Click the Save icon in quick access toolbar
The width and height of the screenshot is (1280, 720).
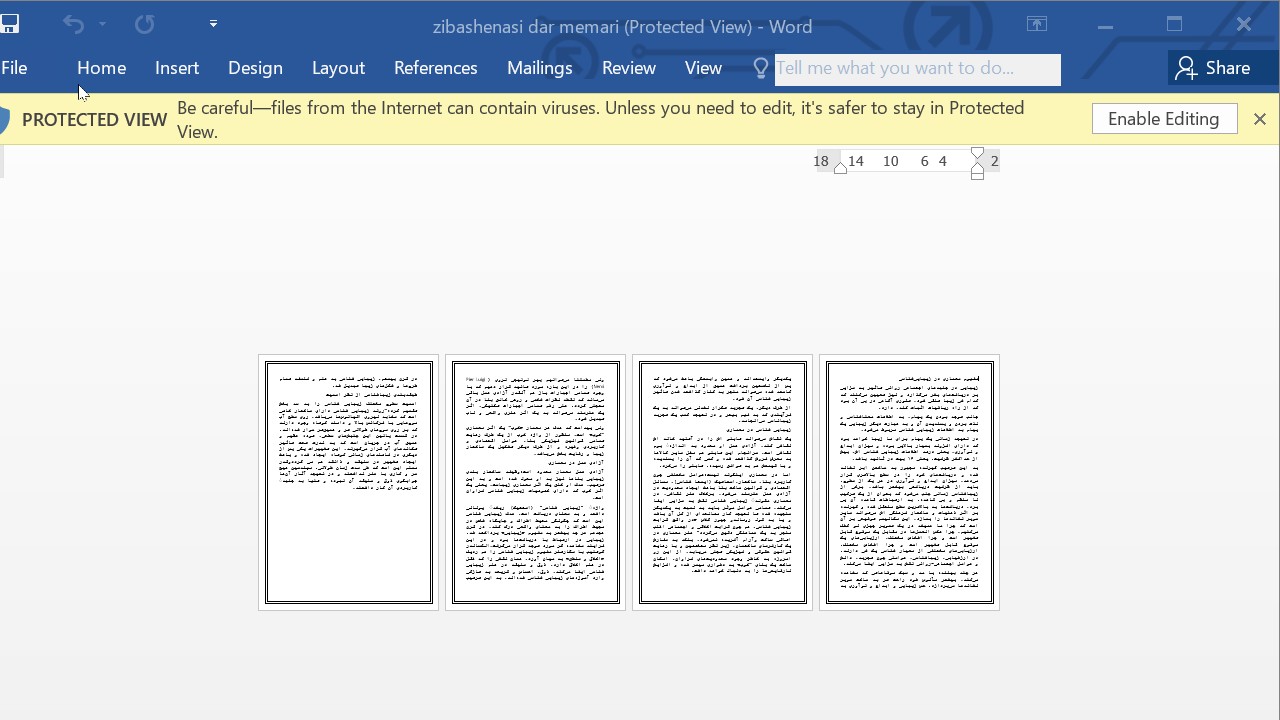[9, 24]
